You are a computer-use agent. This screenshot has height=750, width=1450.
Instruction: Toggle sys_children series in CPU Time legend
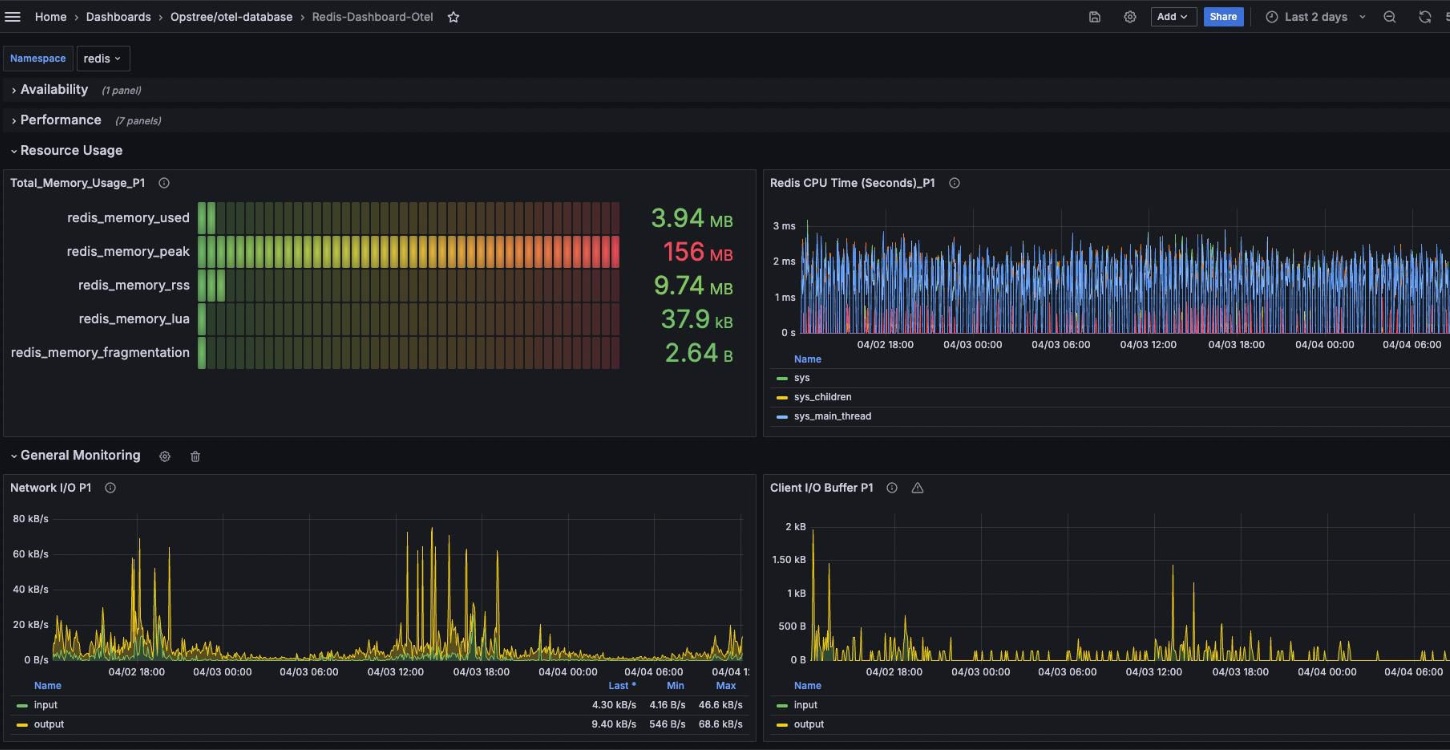[x=822, y=397]
